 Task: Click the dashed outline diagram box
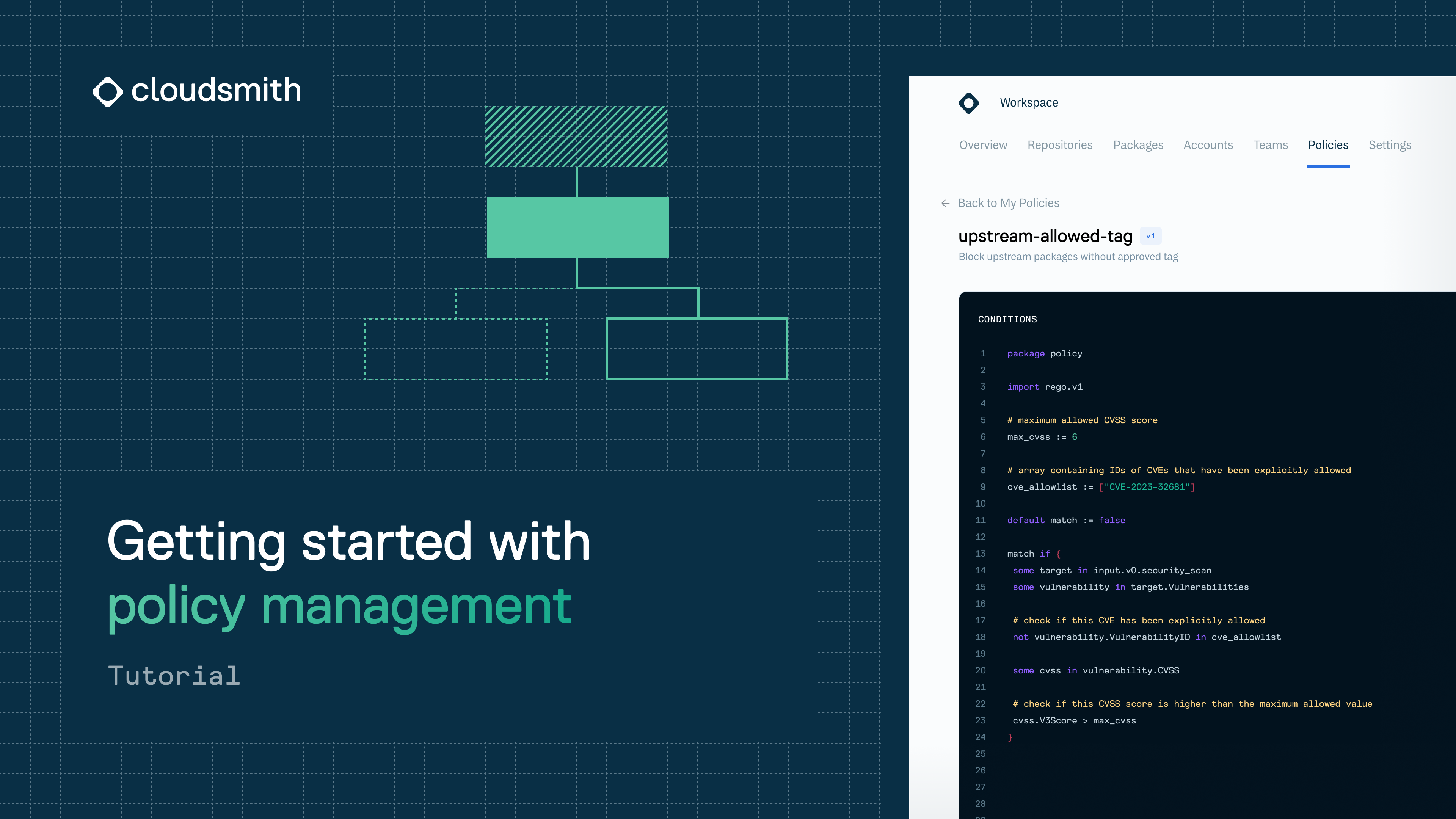coord(455,349)
